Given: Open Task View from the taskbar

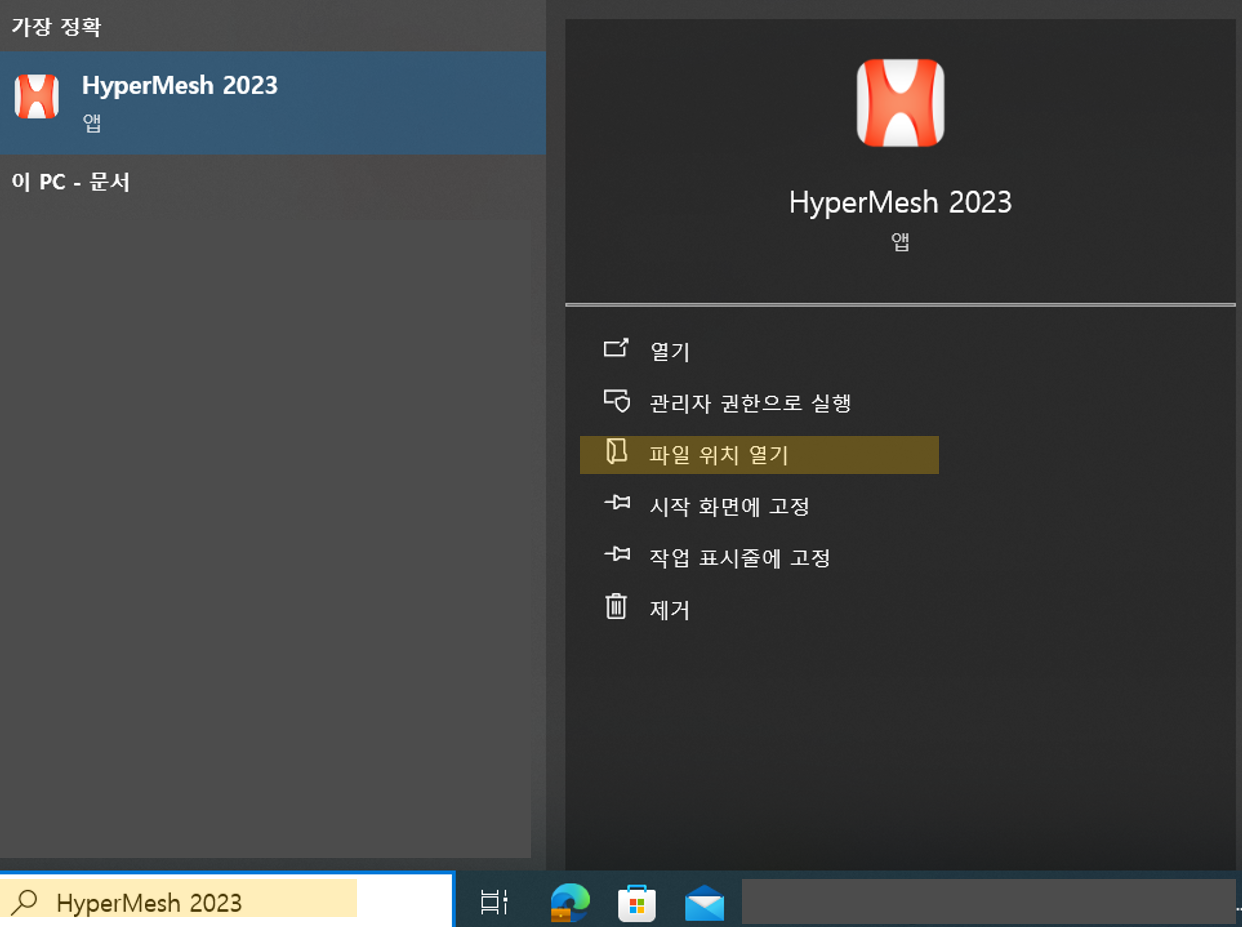Looking at the screenshot, I should [x=494, y=902].
